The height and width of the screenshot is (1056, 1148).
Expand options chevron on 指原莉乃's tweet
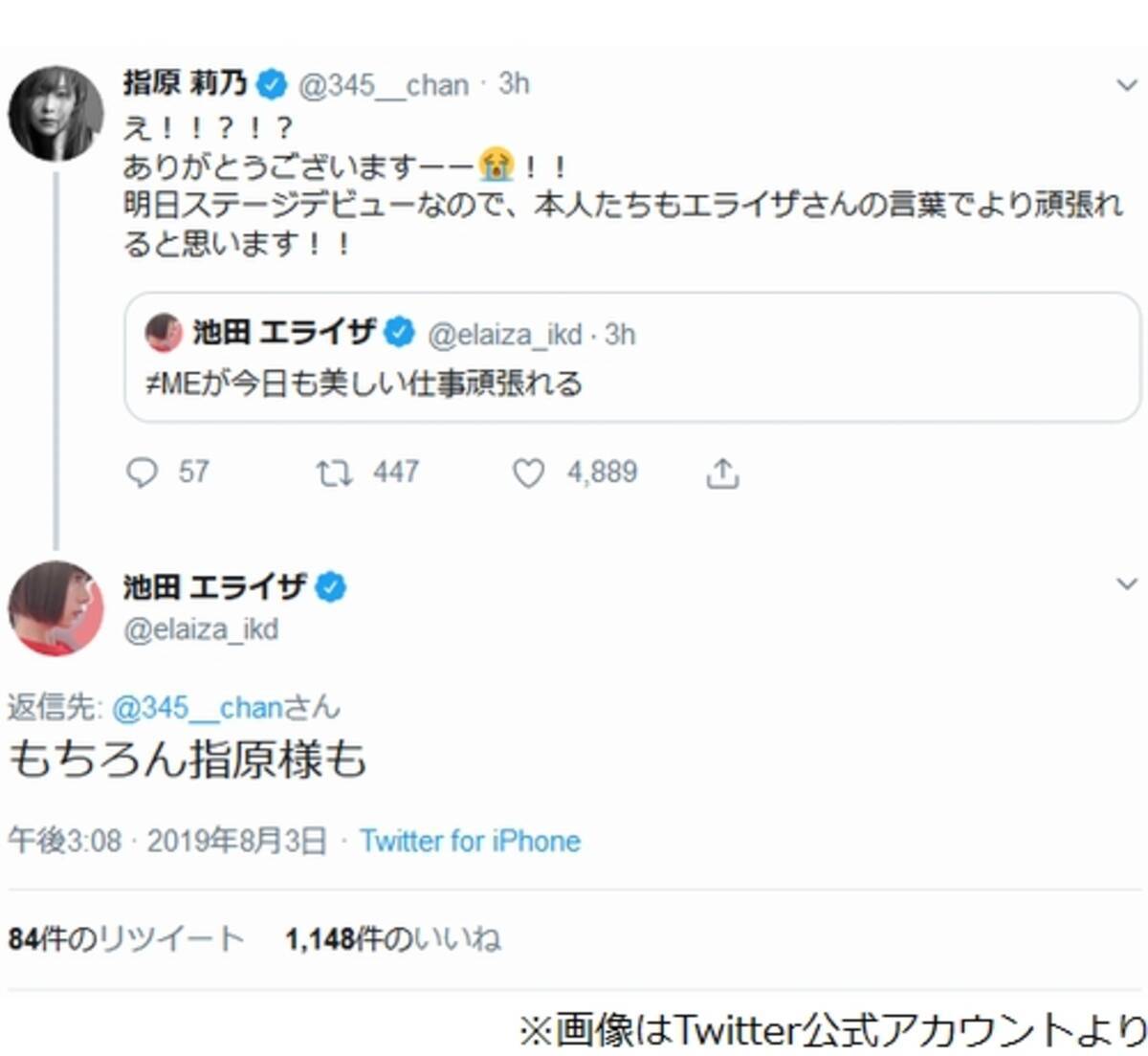pyautogui.click(x=1127, y=86)
